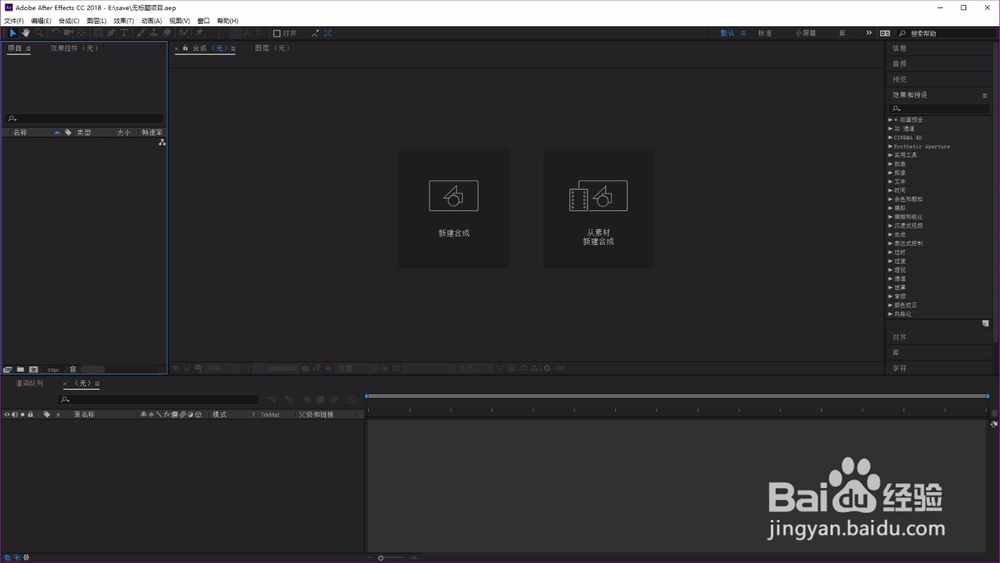
Task: Select the Roto Brush tool
Action: click(184, 33)
